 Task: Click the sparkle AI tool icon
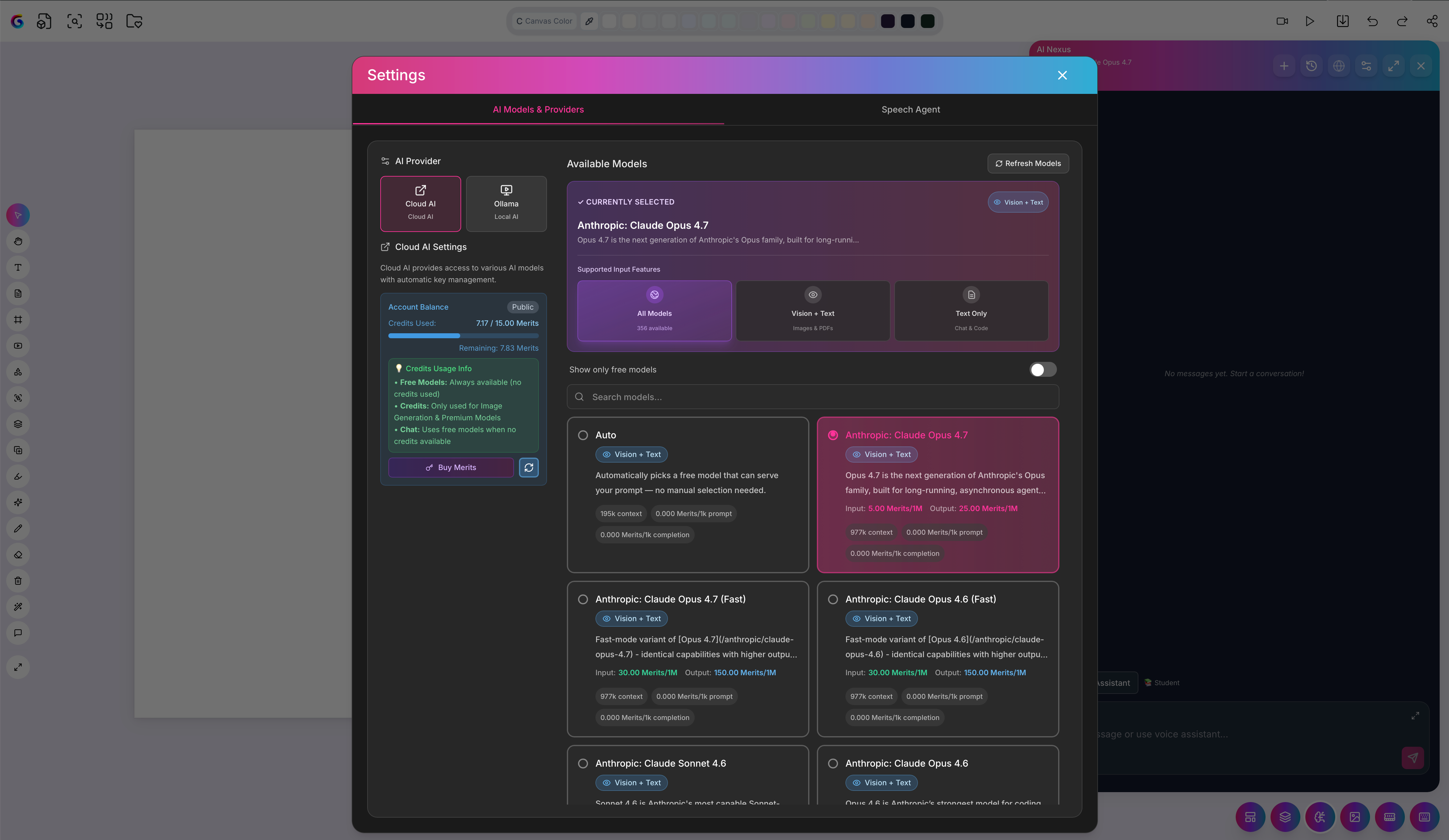click(x=18, y=502)
